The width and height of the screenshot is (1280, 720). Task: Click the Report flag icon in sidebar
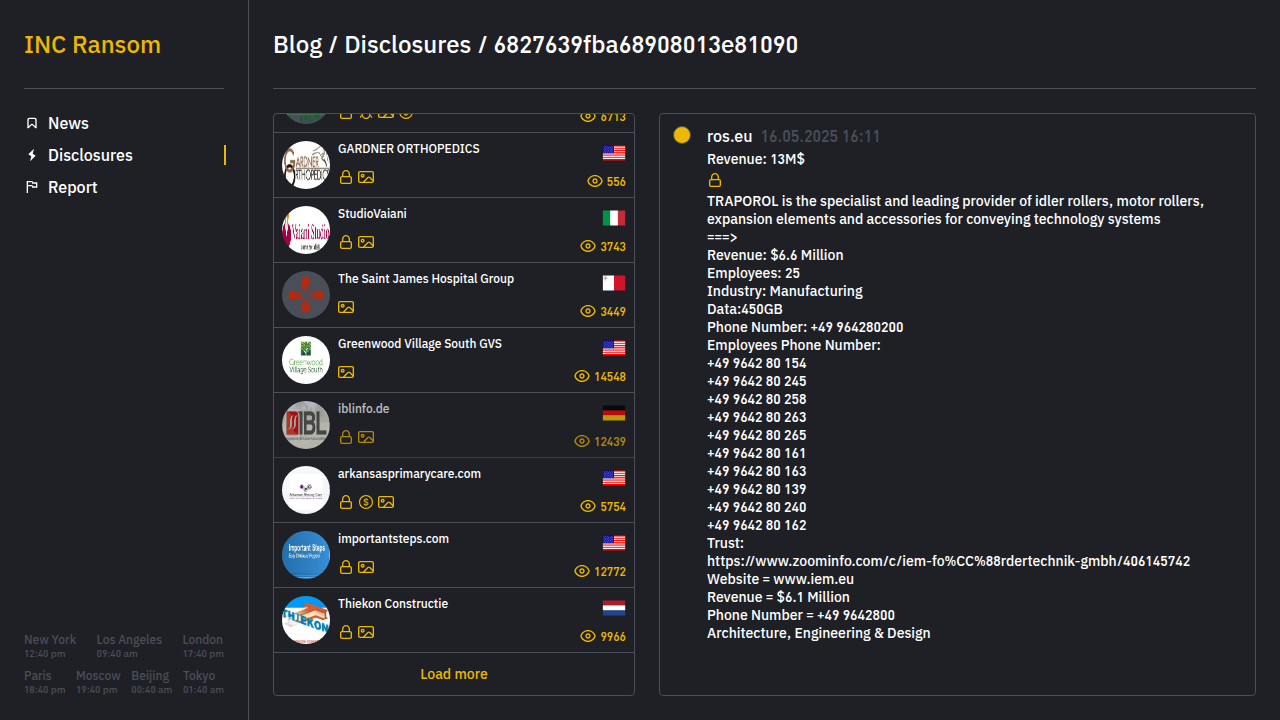32,187
